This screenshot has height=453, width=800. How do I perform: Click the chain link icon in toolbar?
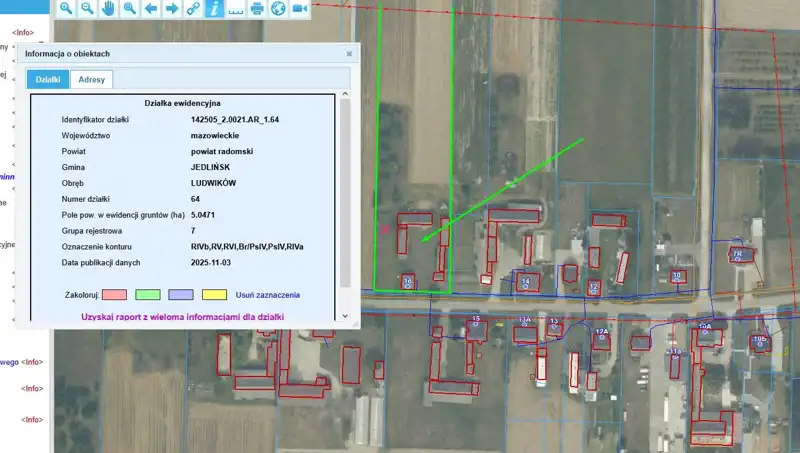[x=193, y=9]
